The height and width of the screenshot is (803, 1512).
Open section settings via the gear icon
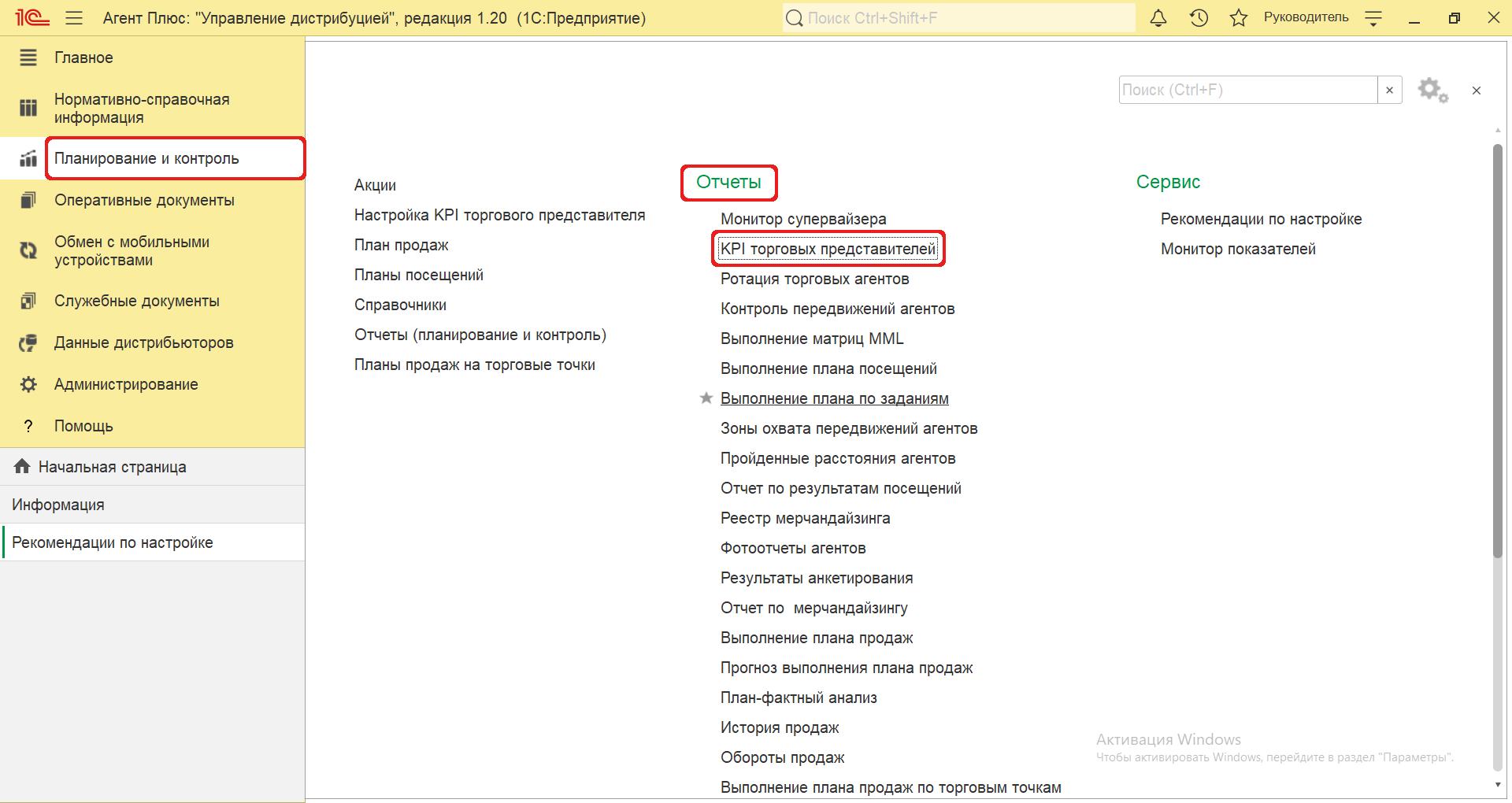click(x=1432, y=90)
